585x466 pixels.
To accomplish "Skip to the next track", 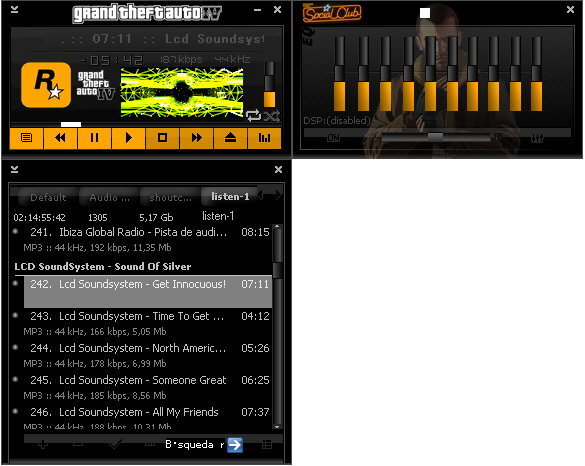I will (x=197, y=138).
